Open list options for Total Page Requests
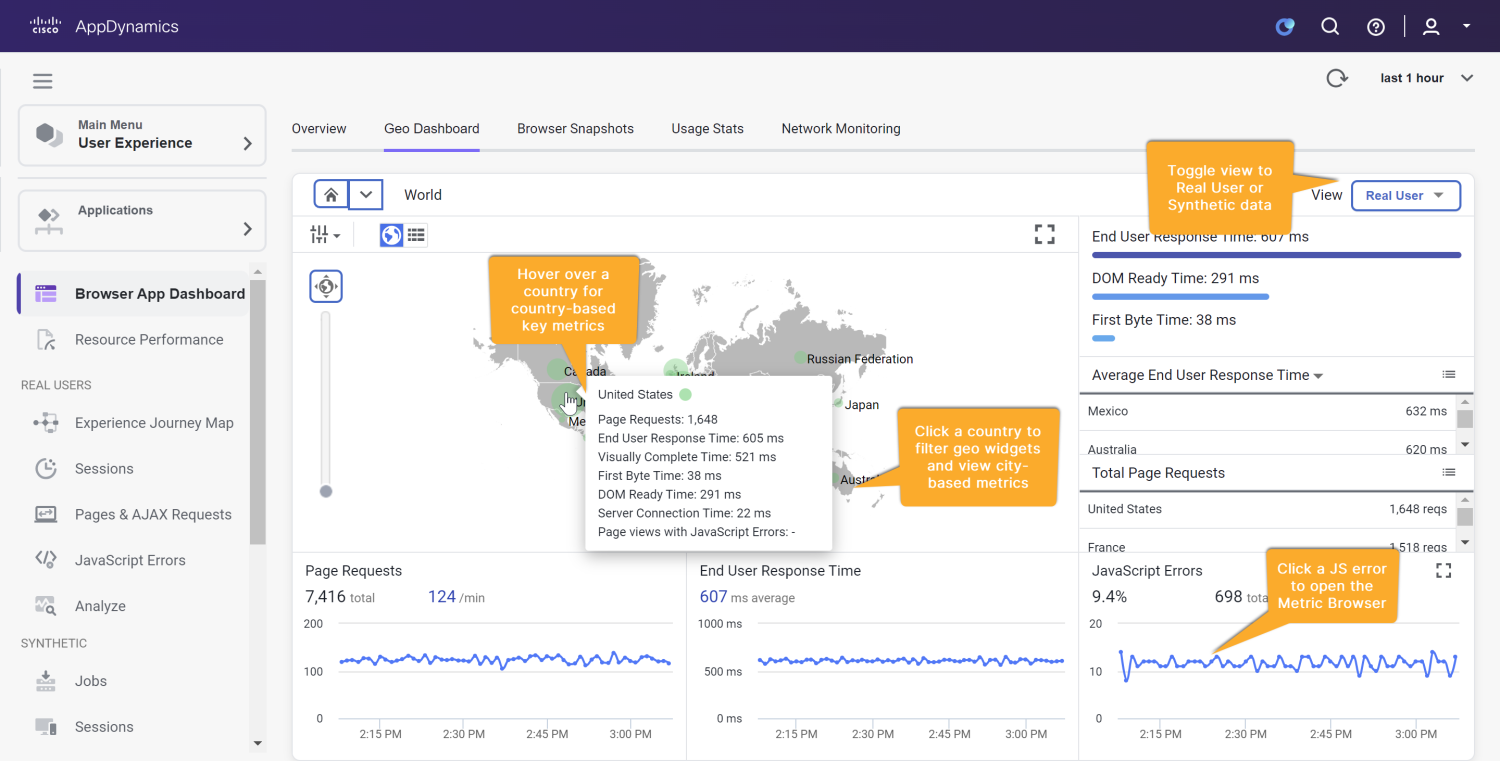The width and height of the screenshot is (1500, 761). [1449, 472]
